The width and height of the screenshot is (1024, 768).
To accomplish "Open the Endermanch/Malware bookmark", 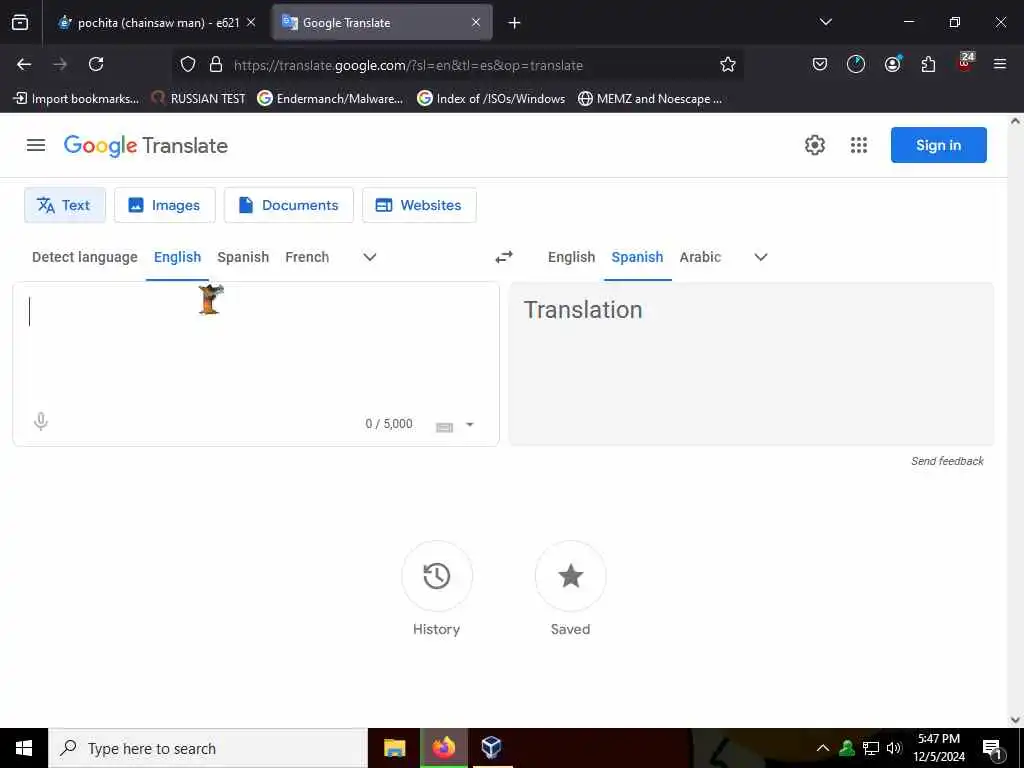I will [x=330, y=99].
